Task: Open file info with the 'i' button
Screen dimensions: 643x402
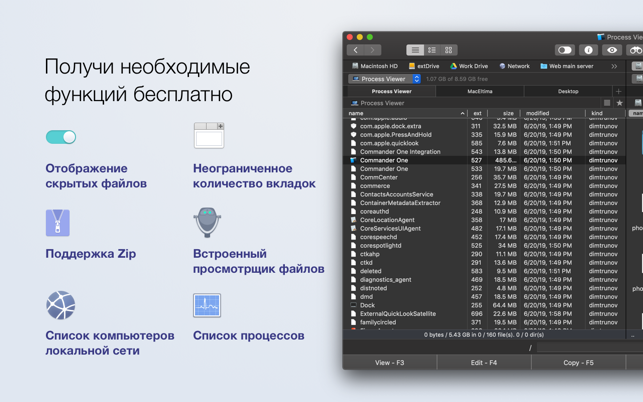Action: 588,50
